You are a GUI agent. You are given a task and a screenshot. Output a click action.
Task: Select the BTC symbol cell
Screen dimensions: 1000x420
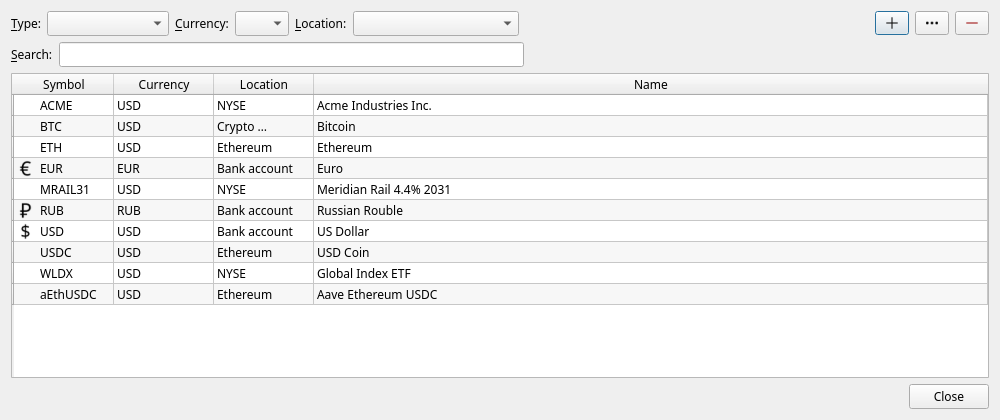pyautogui.click(x=63, y=127)
